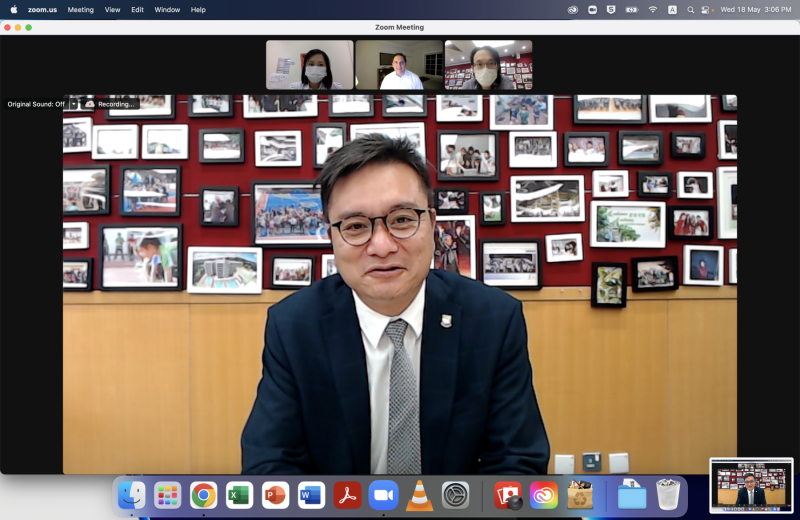
Task: Click the main speaker video
Action: (x=400, y=284)
